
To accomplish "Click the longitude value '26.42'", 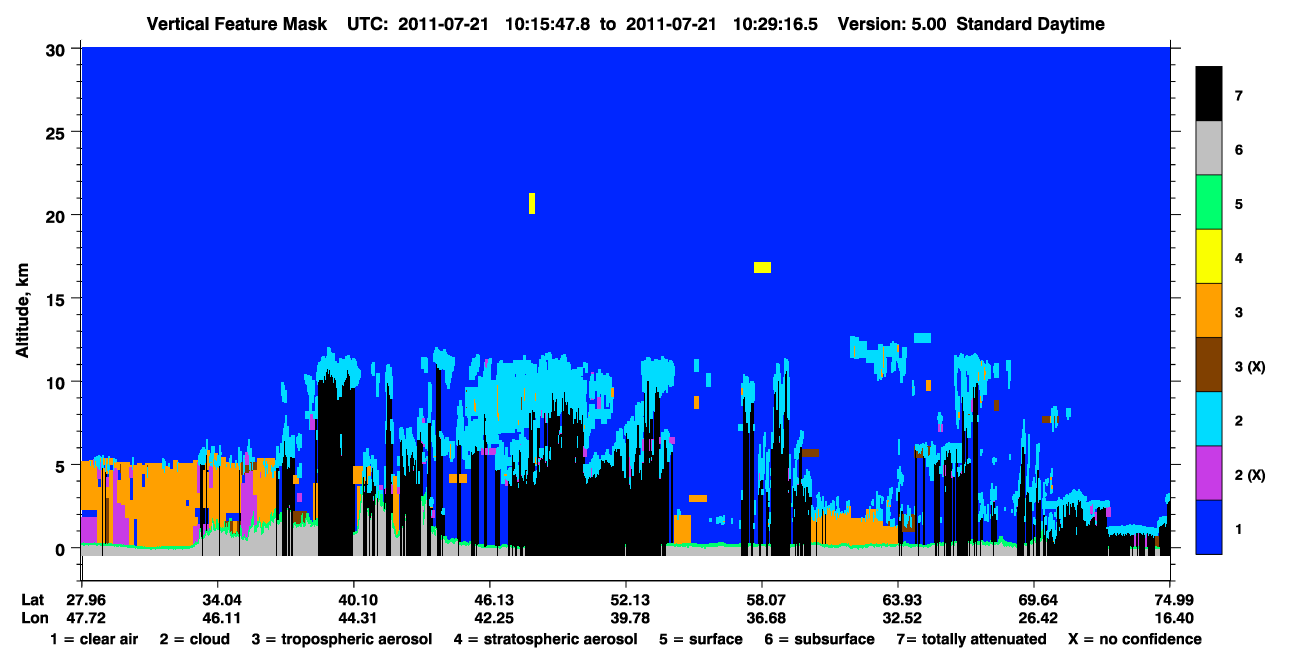I will click(1037, 617).
